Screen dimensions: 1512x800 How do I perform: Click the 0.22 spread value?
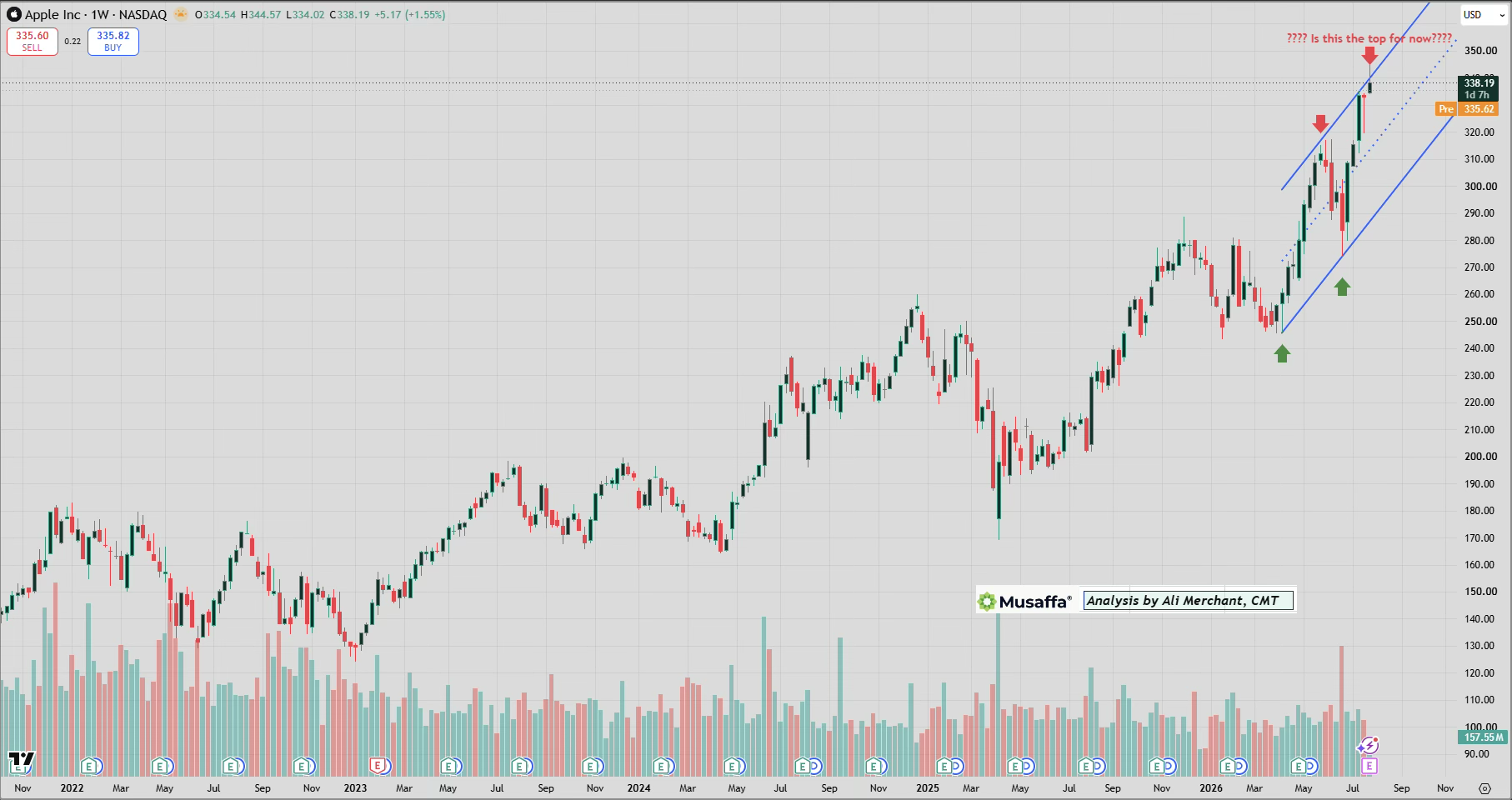73,42
